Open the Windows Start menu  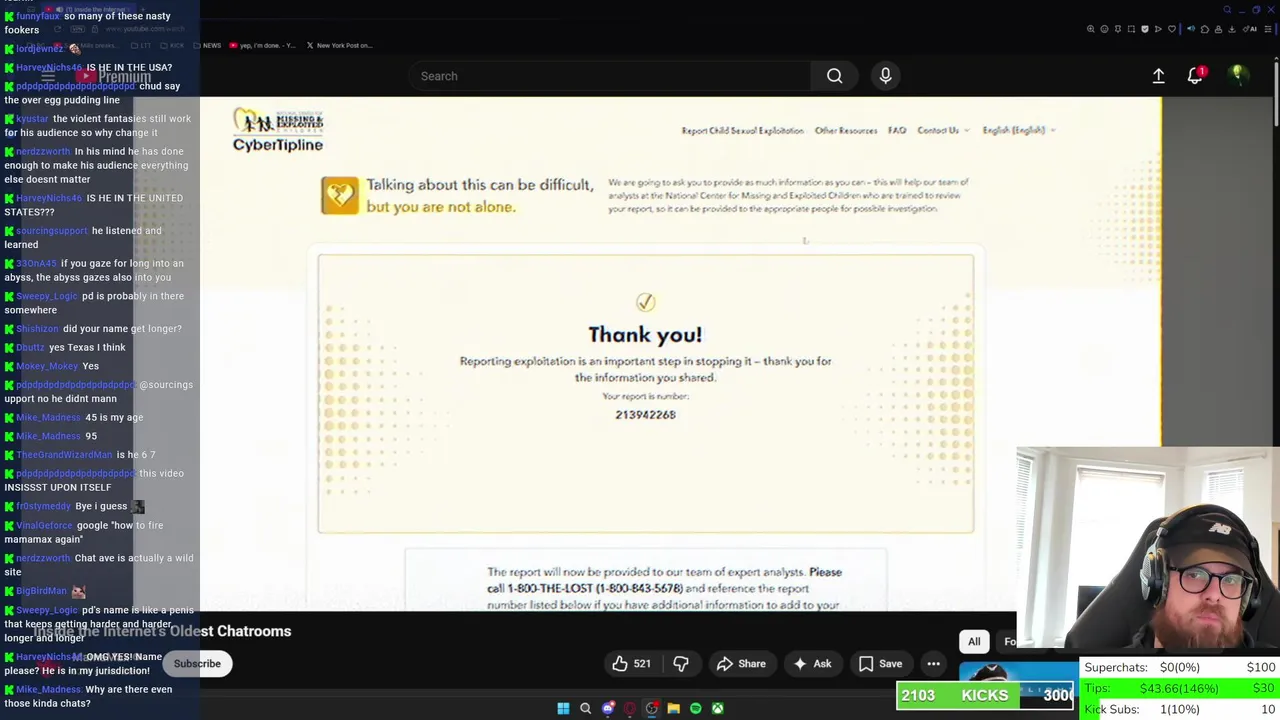(x=563, y=708)
